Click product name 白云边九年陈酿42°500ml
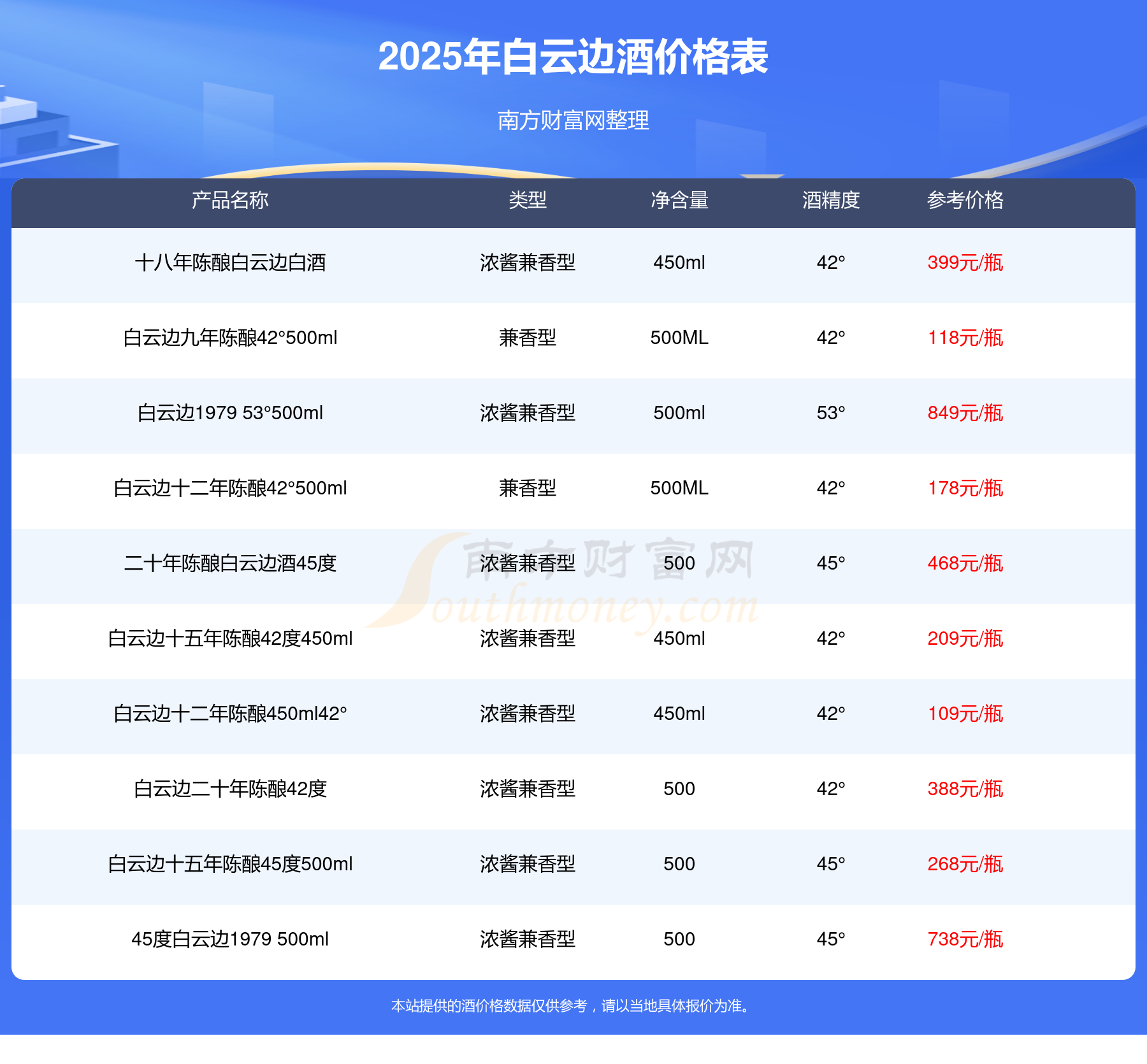Screen dimensions: 1147x1064 (230, 338)
